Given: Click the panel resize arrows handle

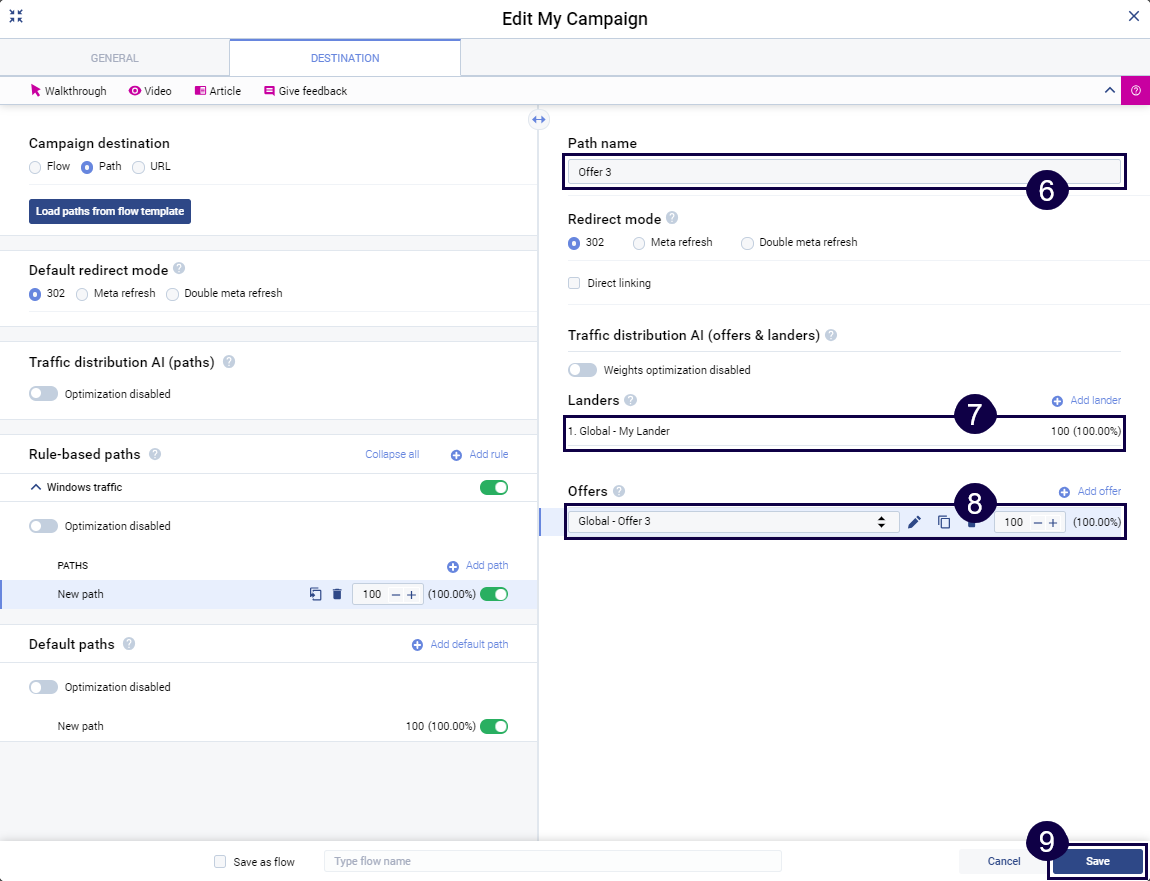Looking at the screenshot, I should (538, 120).
